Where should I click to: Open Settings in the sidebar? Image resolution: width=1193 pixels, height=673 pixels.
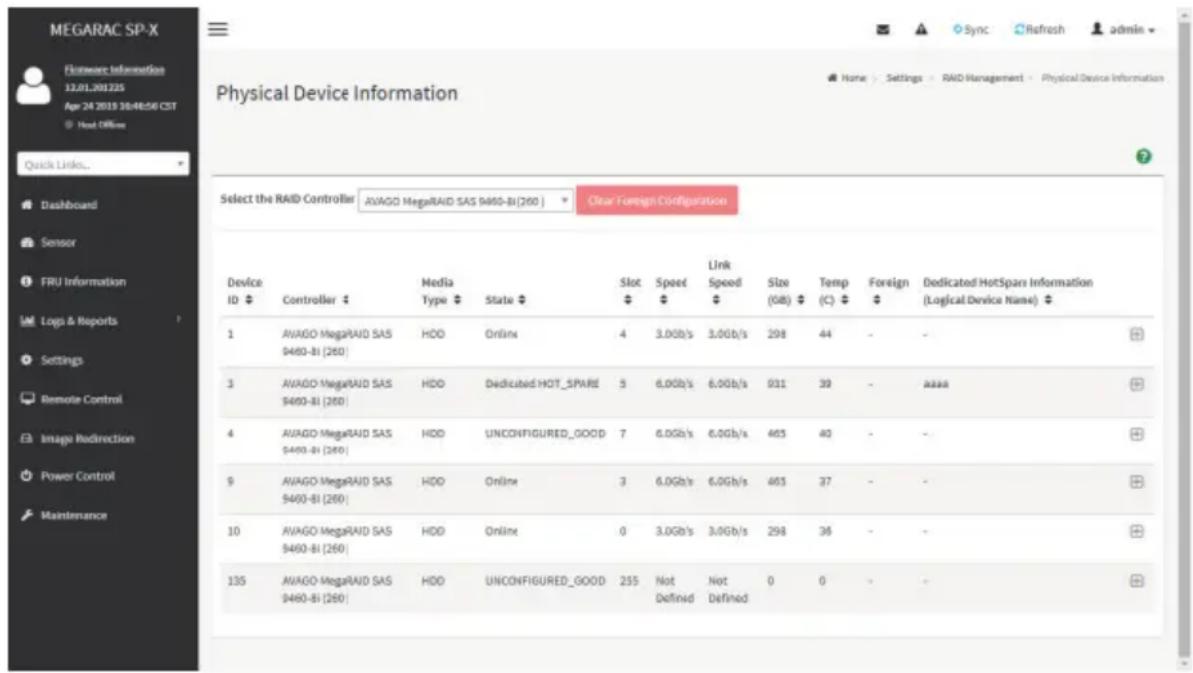tap(62, 360)
